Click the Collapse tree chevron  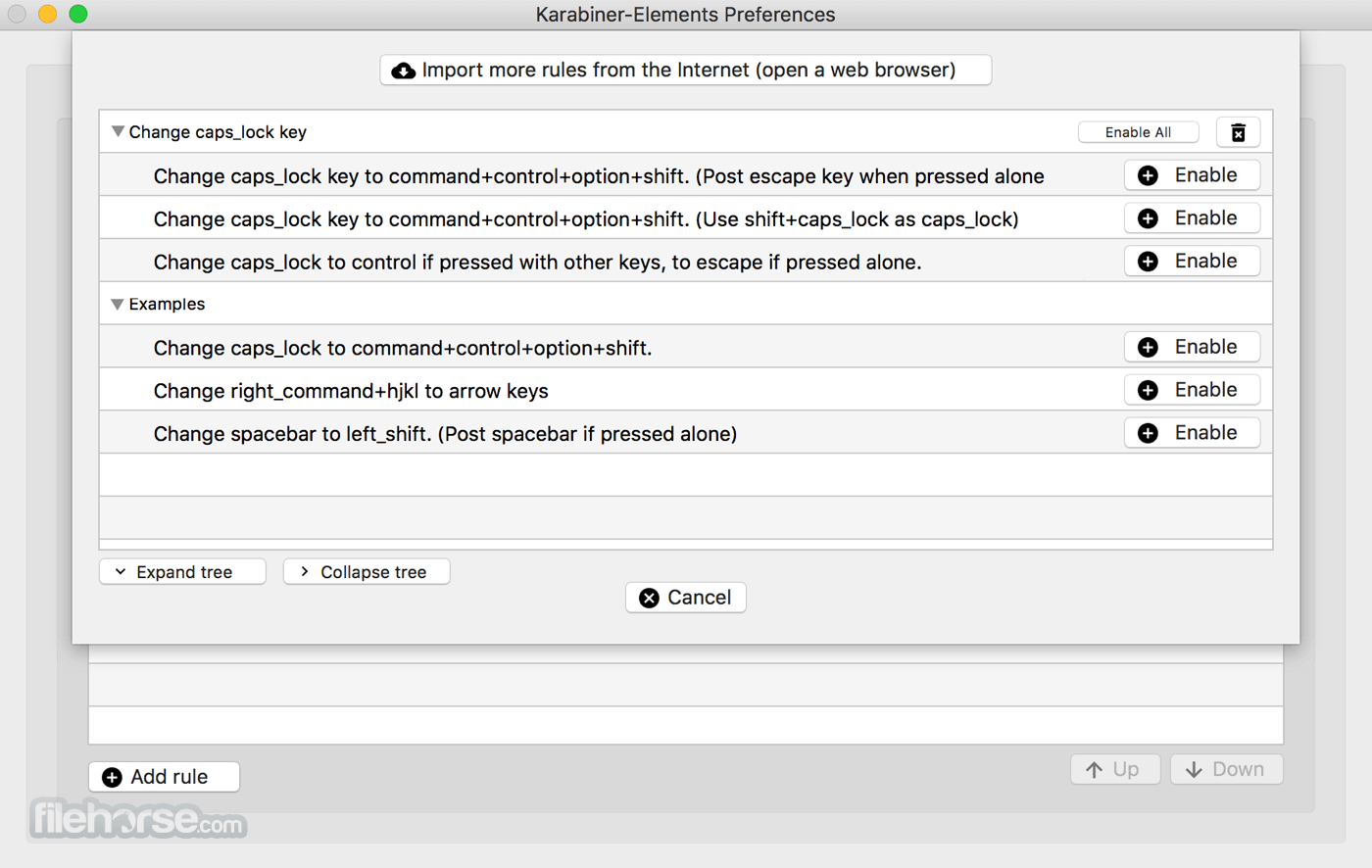click(x=305, y=571)
